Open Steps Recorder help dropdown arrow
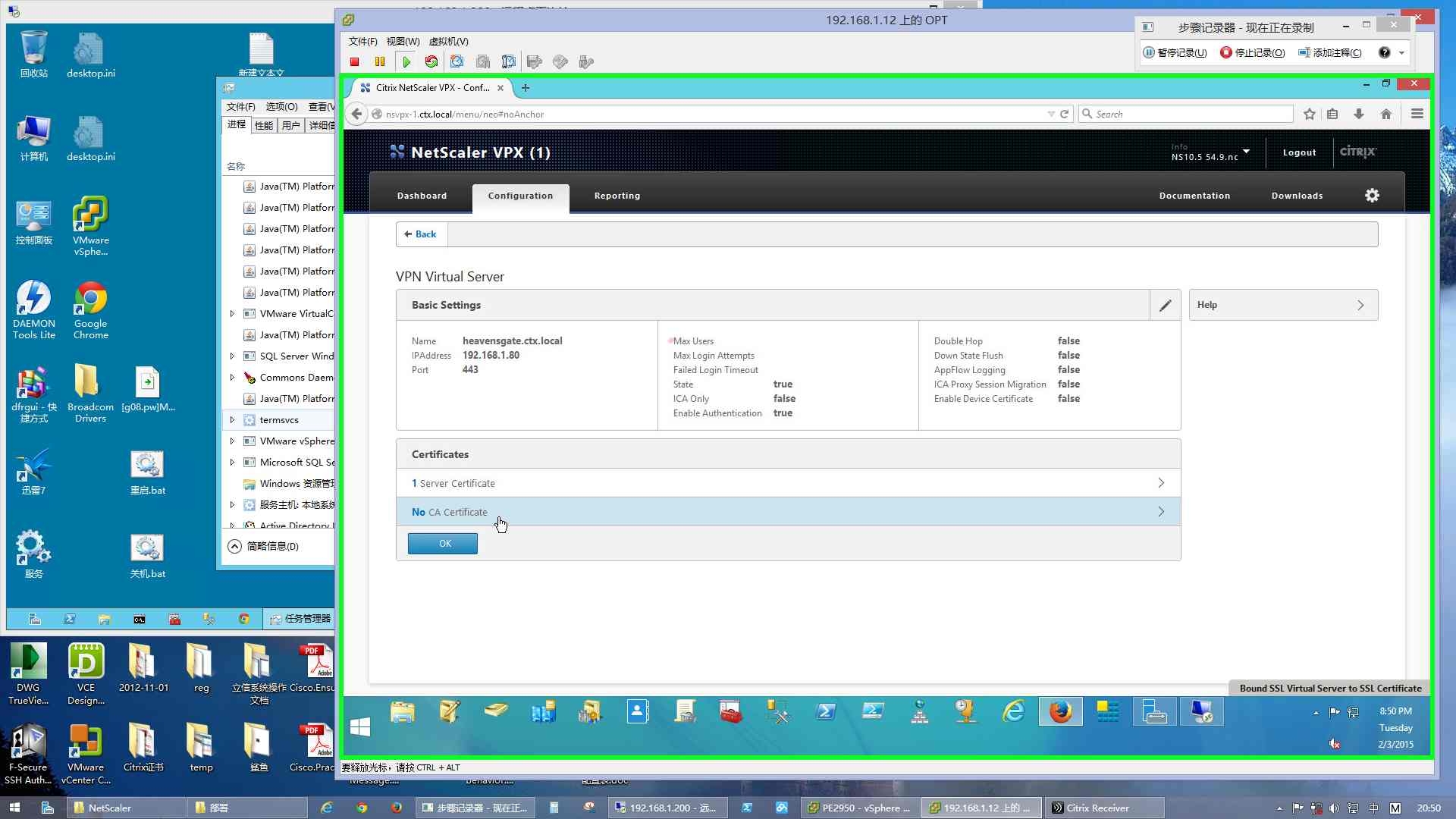The width and height of the screenshot is (1456, 819). [1401, 53]
